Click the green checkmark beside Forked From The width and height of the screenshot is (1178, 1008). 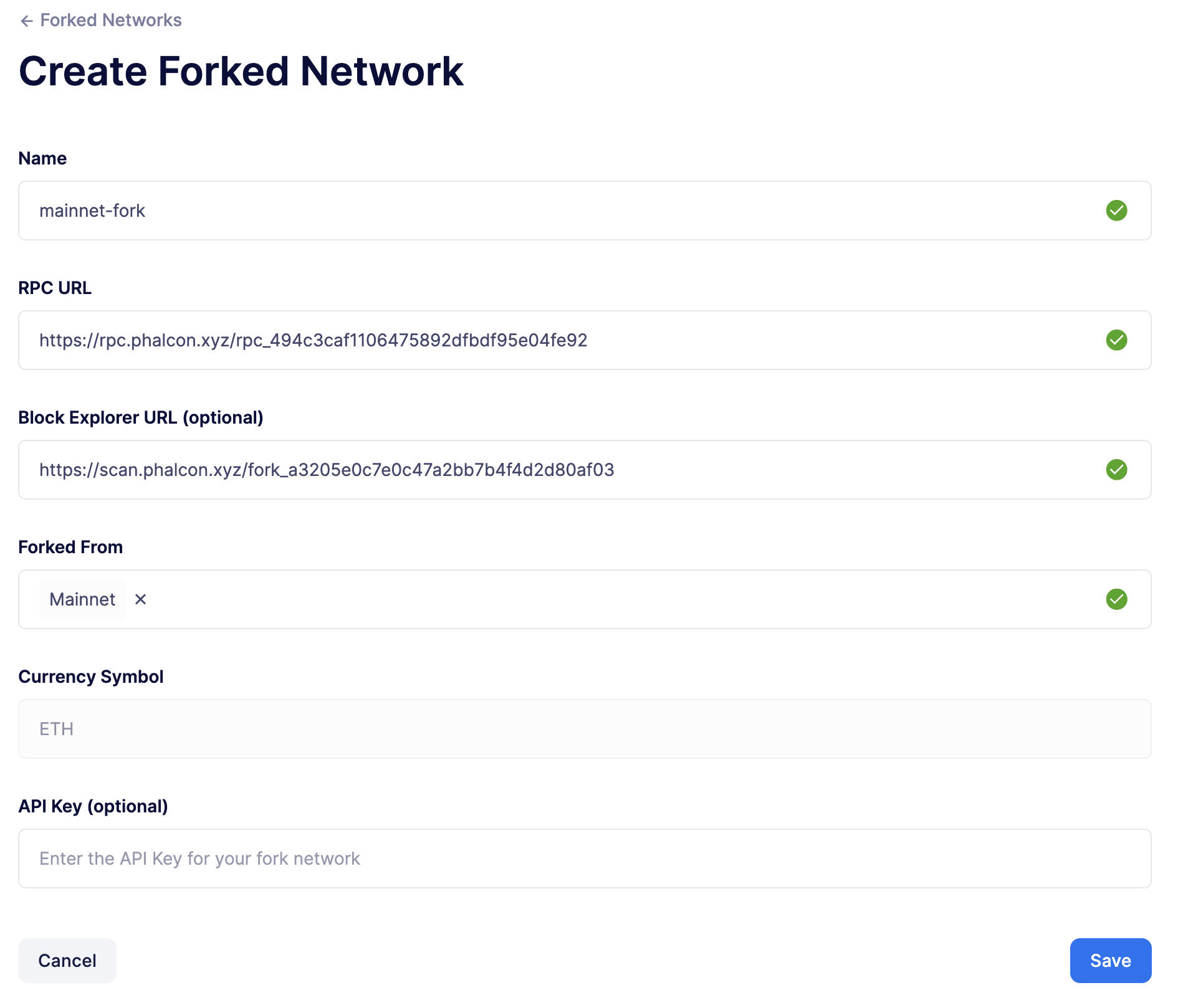point(1118,599)
